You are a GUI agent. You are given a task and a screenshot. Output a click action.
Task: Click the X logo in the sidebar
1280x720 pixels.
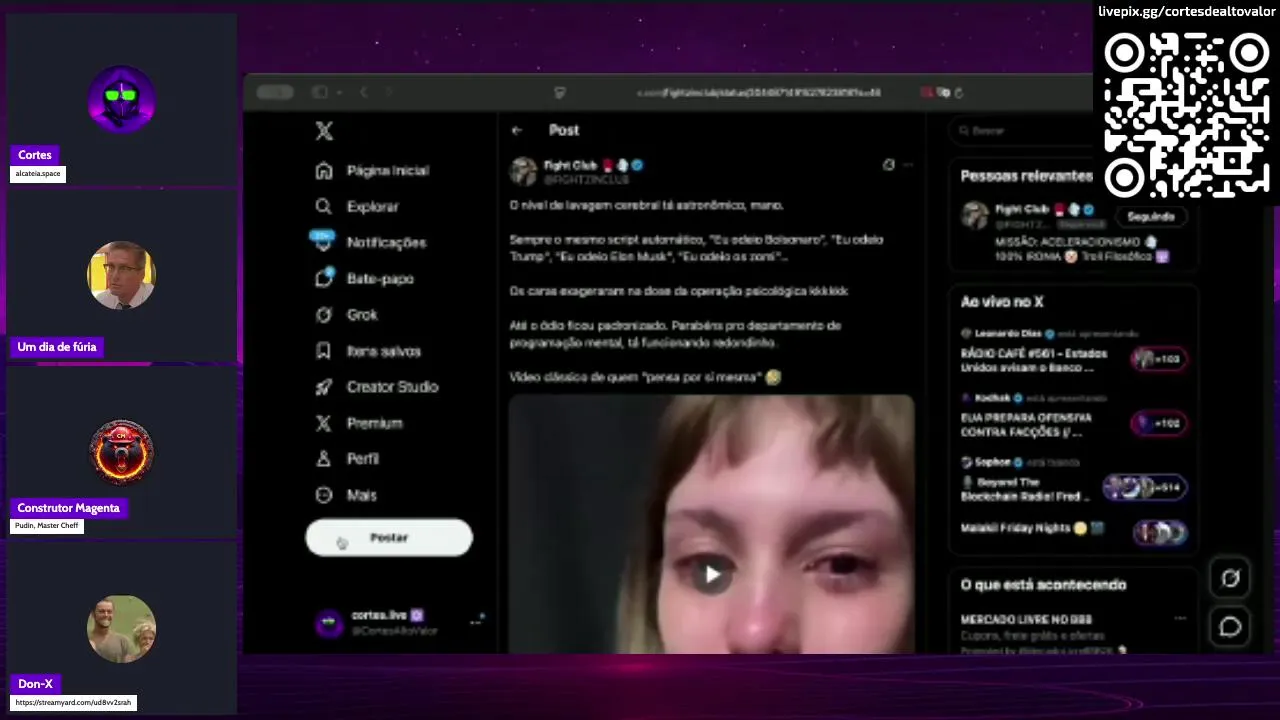(324, 131)
